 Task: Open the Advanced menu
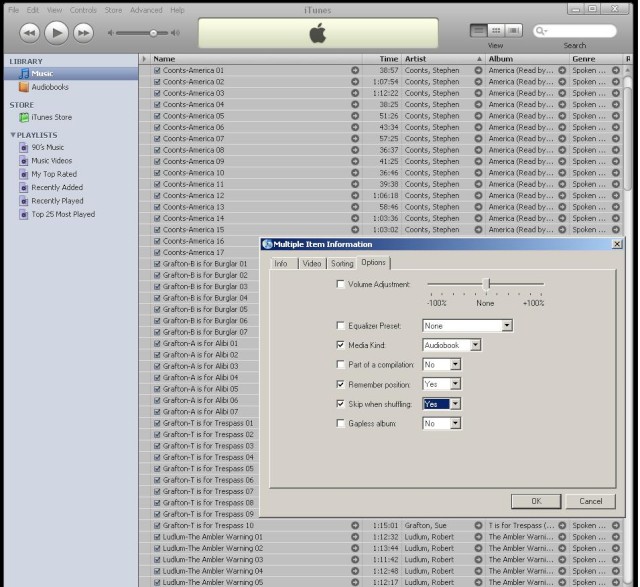(146, 10)
